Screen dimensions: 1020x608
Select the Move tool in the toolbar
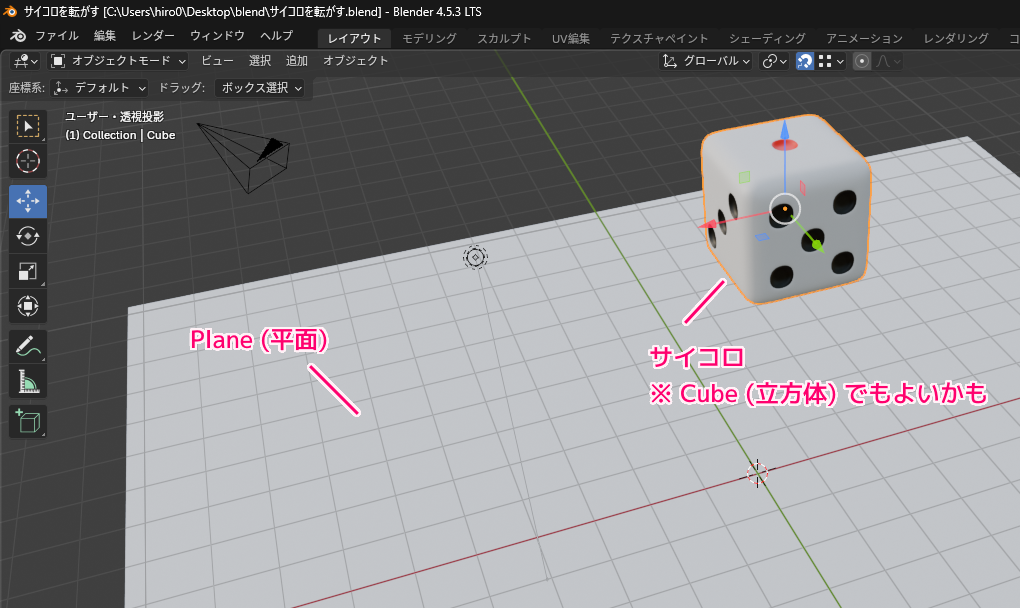pyautogui.click(x=28, y=201)
